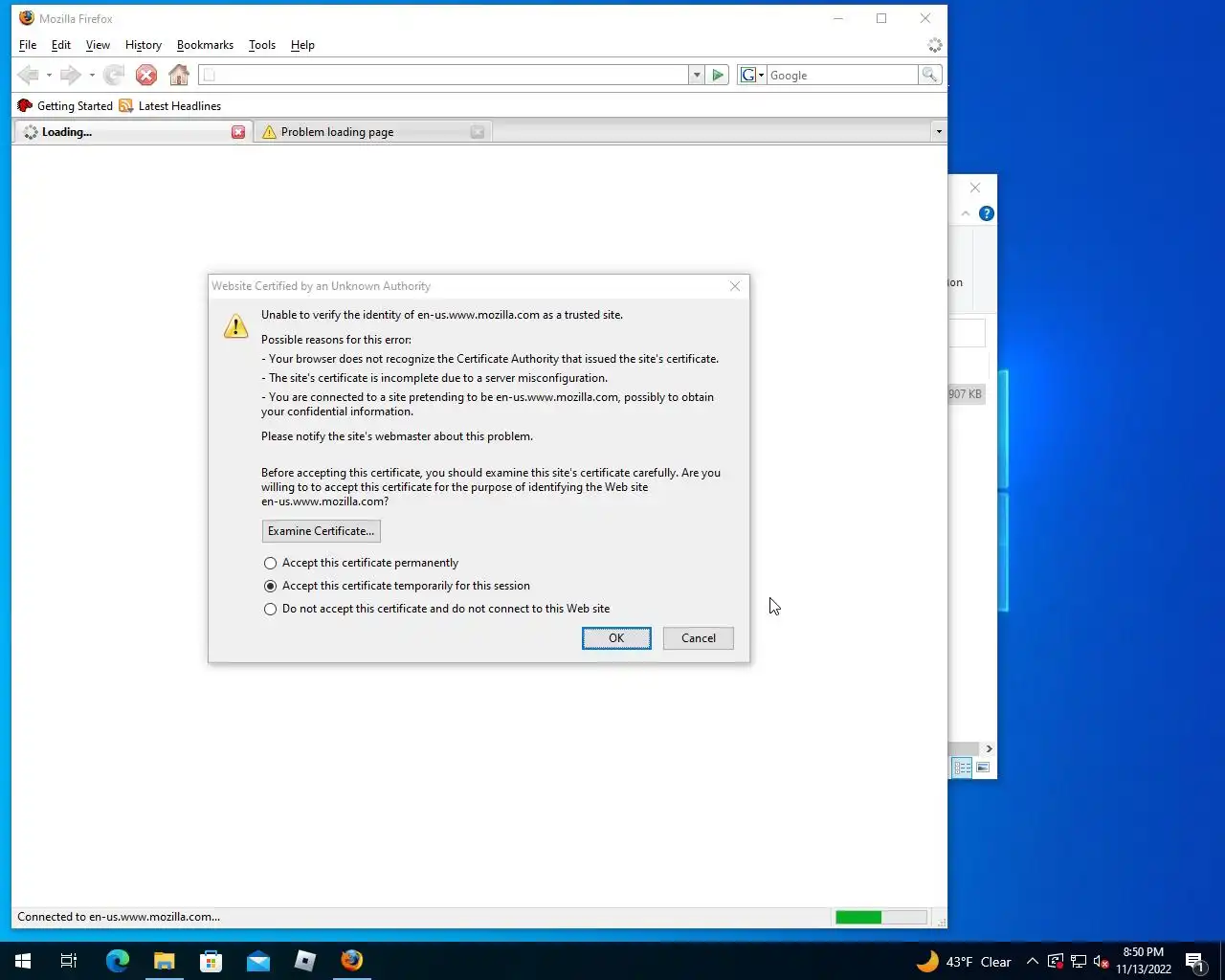Launch Microsoft Edge from the taskbar
The height and width of the screenshot is (980, 1225).
click(x=118, y=961)
